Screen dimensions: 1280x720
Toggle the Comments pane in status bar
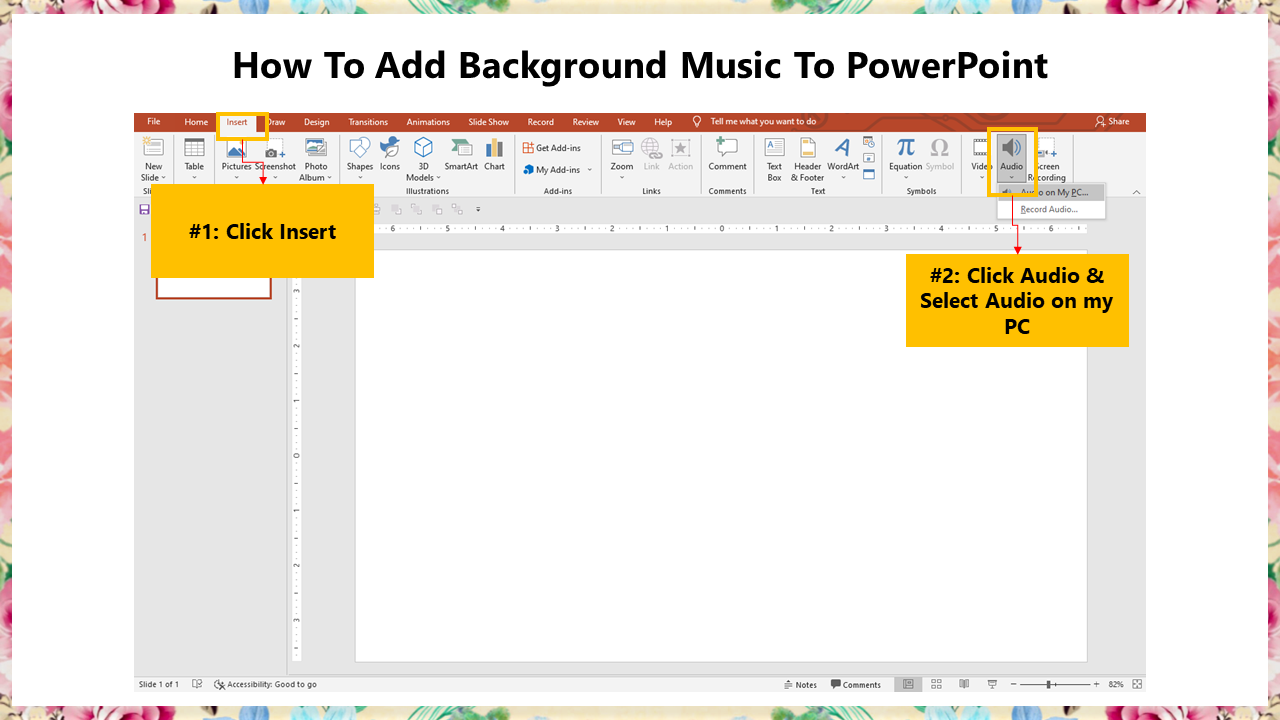856,685
